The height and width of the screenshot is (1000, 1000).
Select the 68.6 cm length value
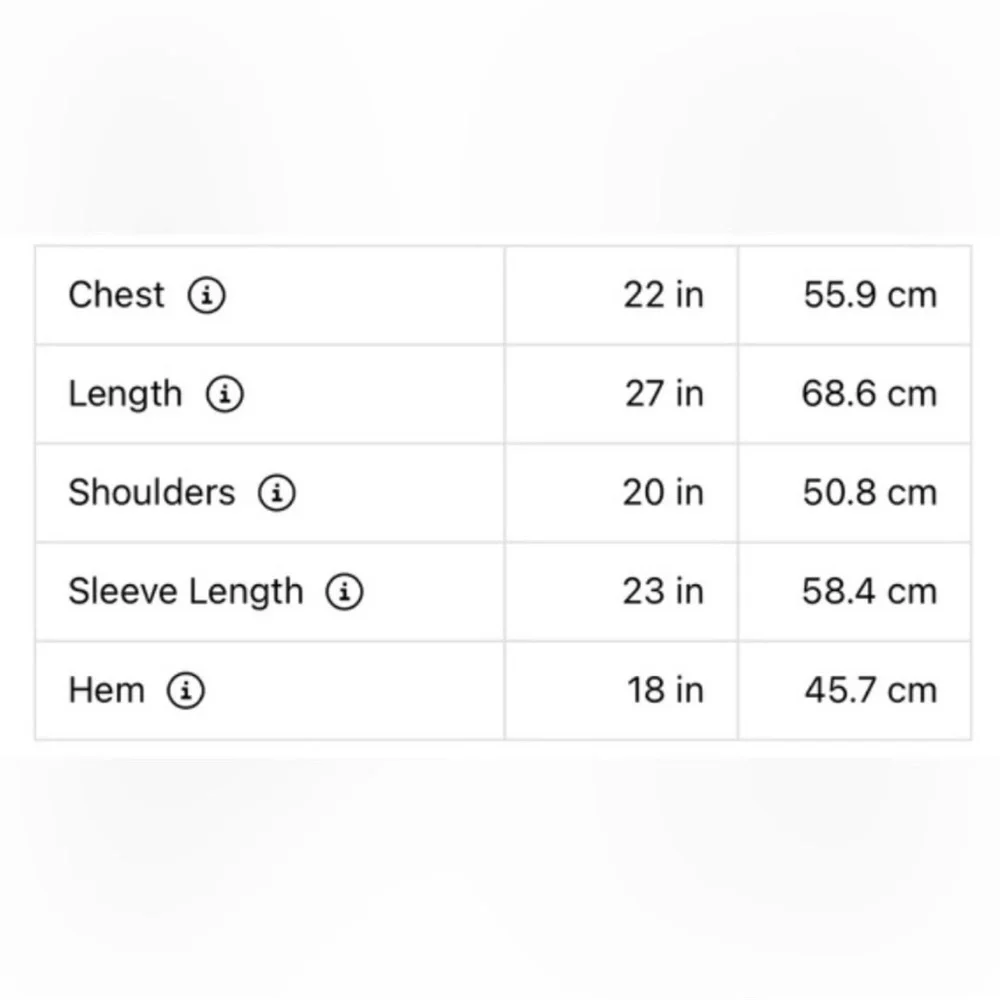pyautogui.click(x=869, y=394)
